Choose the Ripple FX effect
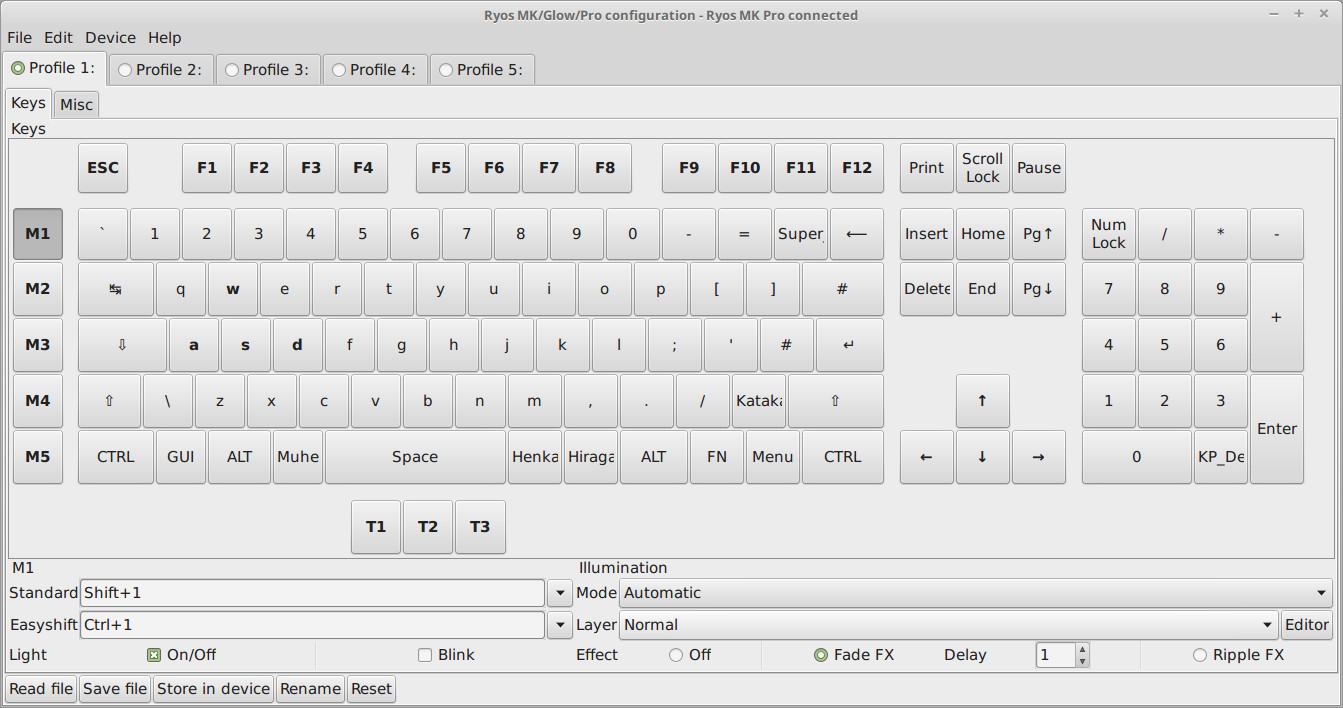 point(1200,655)
